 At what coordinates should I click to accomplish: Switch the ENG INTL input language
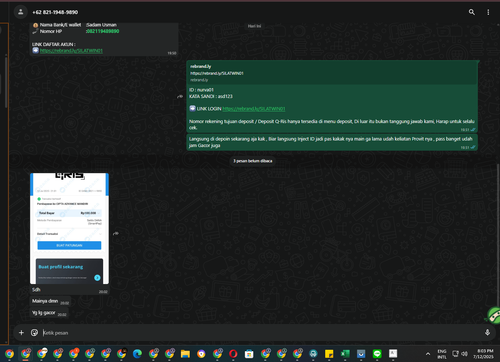(442, 354)
